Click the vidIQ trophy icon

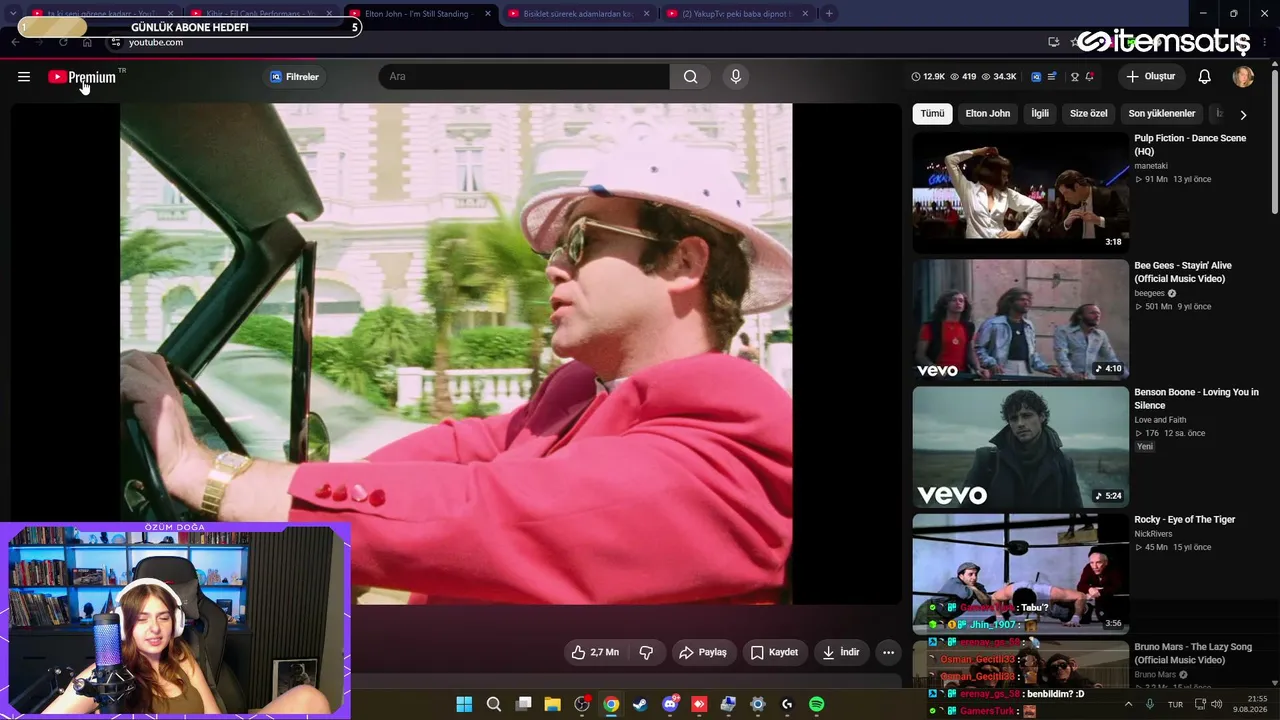coord(1075,77)
